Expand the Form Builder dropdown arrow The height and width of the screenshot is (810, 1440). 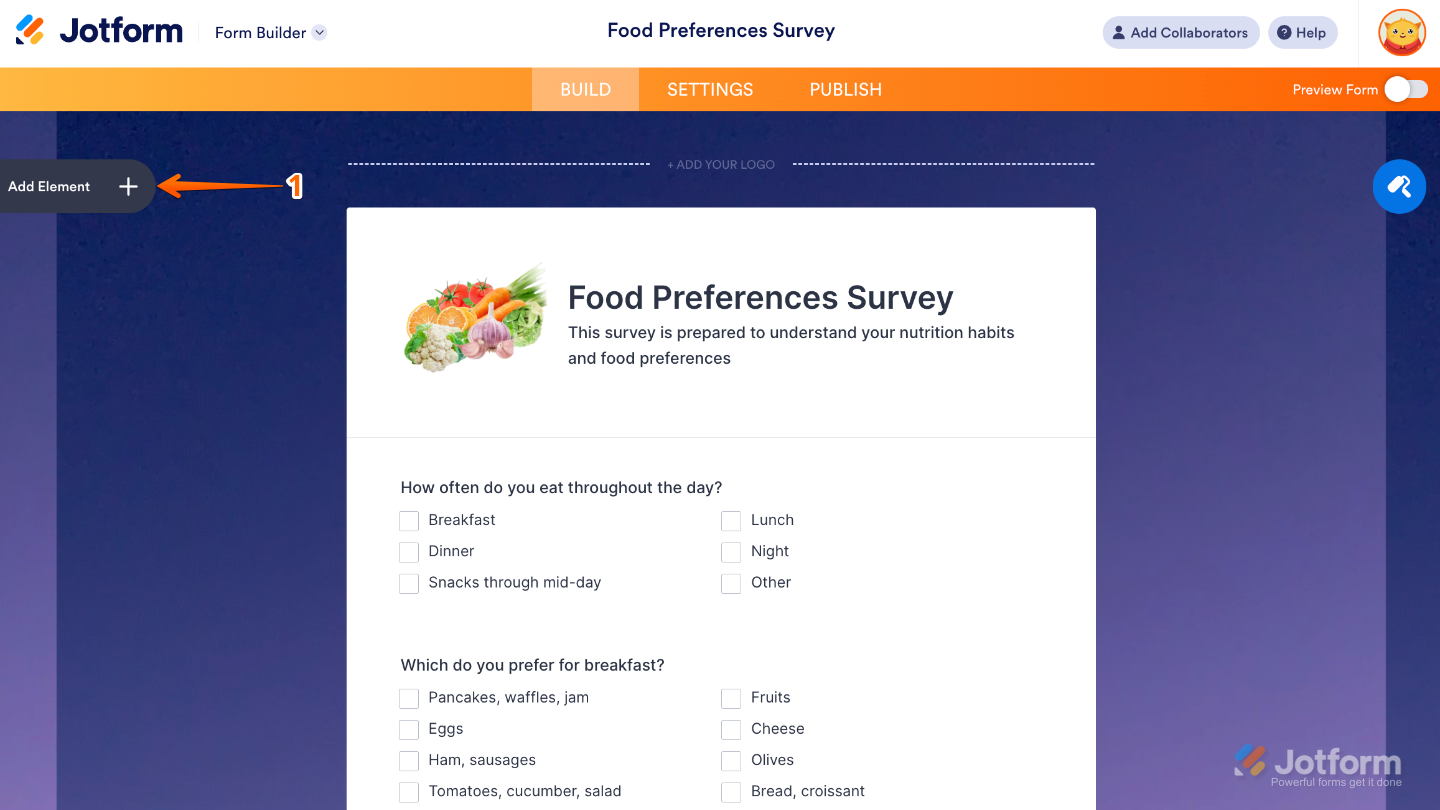[319, 32]
